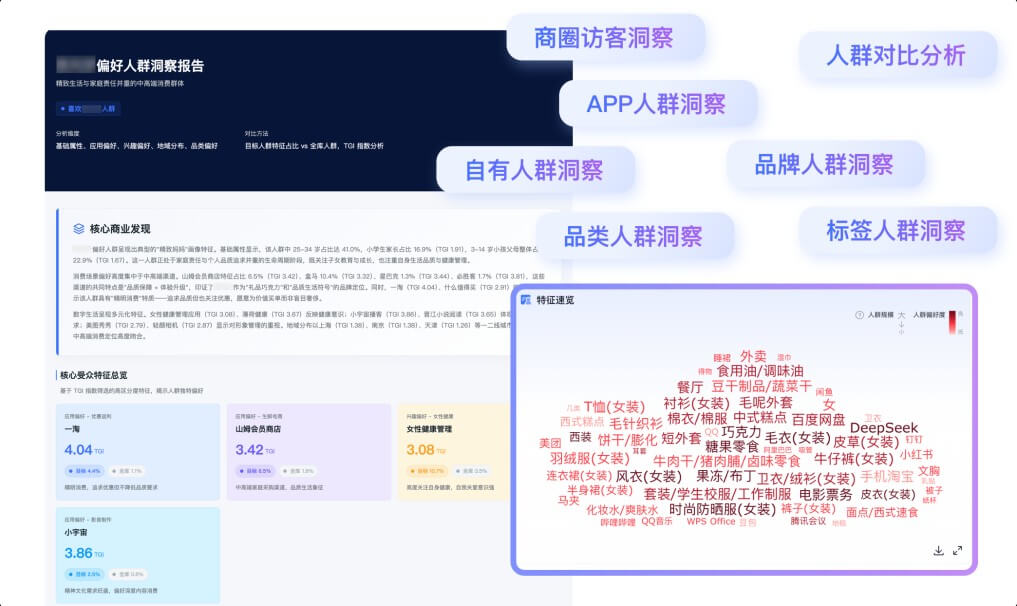Click 餐厅 in the word cloud
Image resolution: width=1017 pixels, height=606 pixels.
689,387
